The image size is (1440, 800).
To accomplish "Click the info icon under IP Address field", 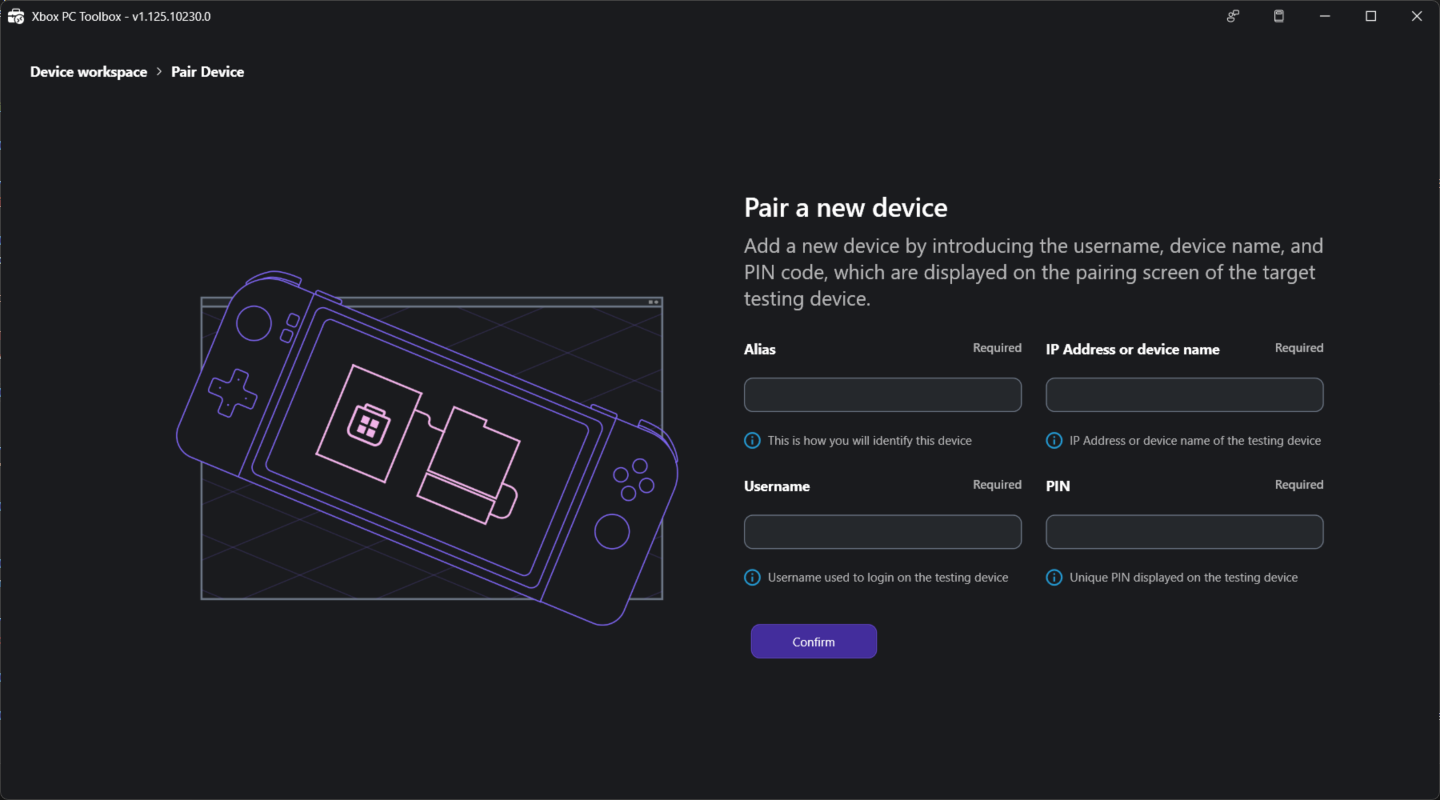I will (1054, 441).
